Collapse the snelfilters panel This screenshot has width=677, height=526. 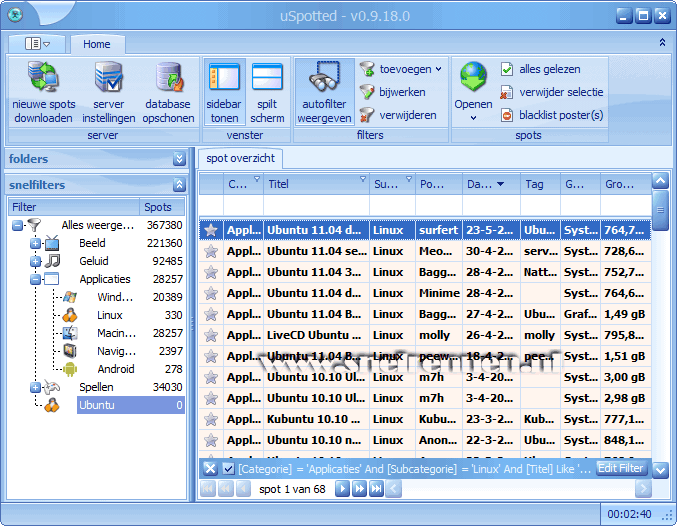(179, 185)
